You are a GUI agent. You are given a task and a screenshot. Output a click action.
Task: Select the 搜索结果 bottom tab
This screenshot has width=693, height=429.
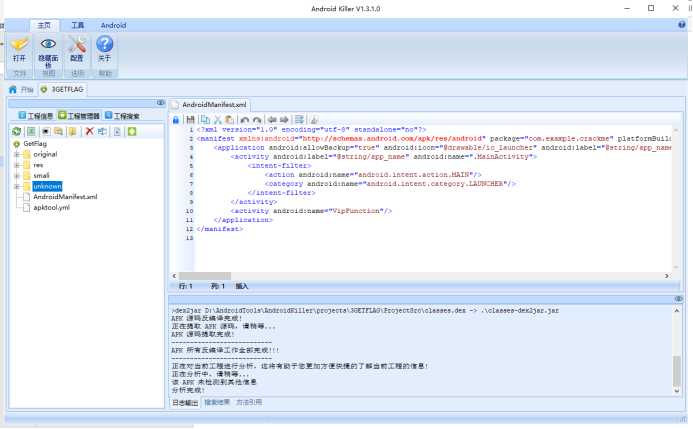[217, 402]
